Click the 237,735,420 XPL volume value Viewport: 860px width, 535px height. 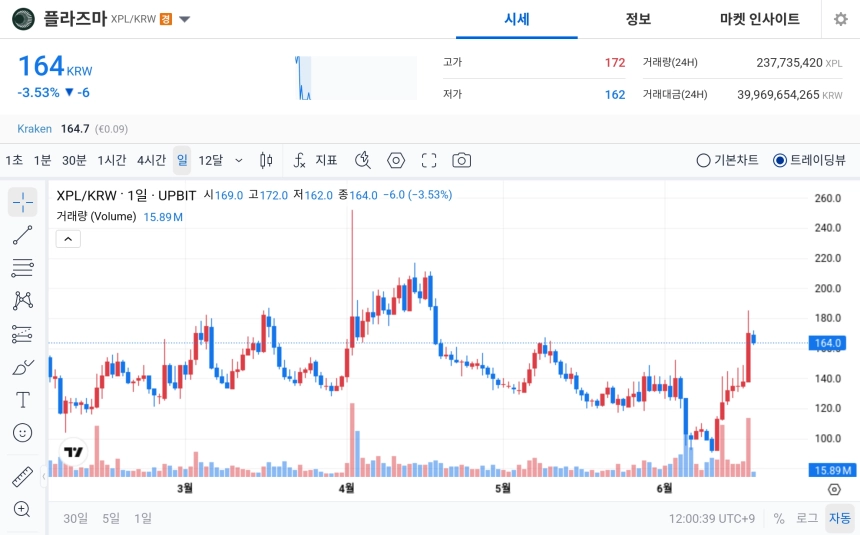[x=799, y=63]
